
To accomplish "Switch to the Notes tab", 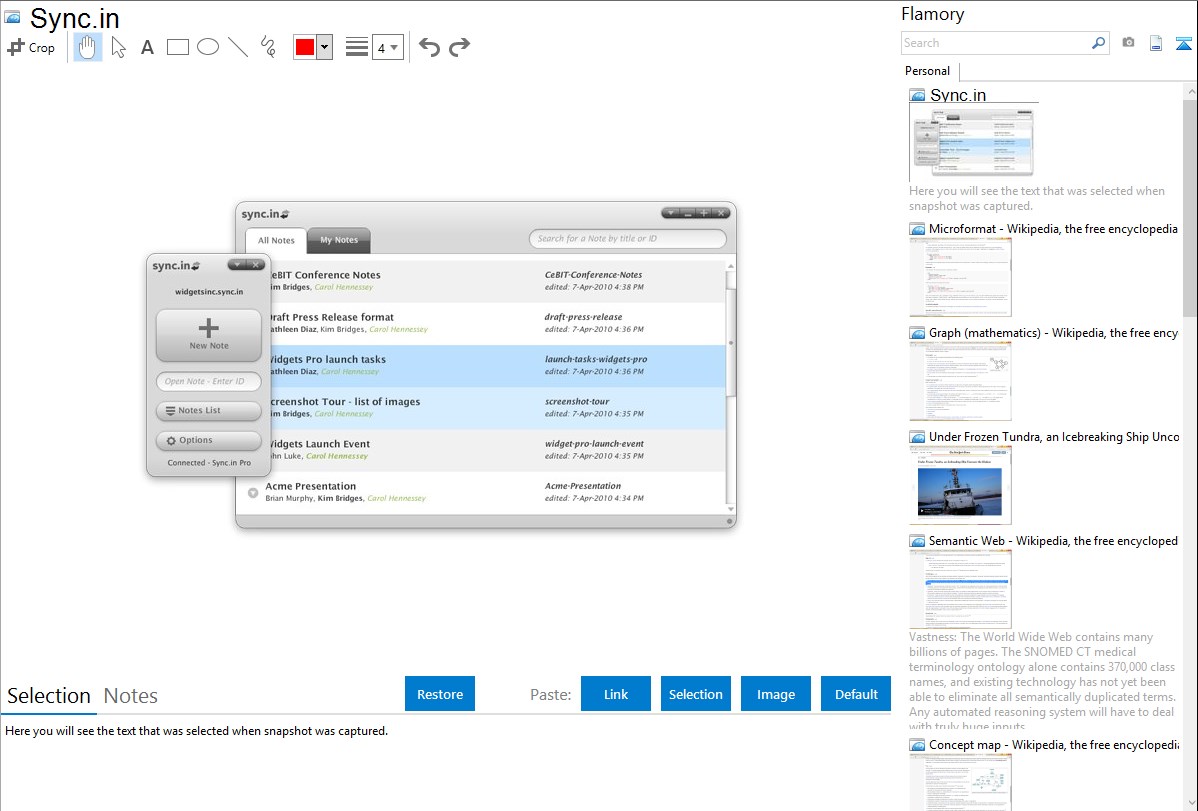I will 131,696.
